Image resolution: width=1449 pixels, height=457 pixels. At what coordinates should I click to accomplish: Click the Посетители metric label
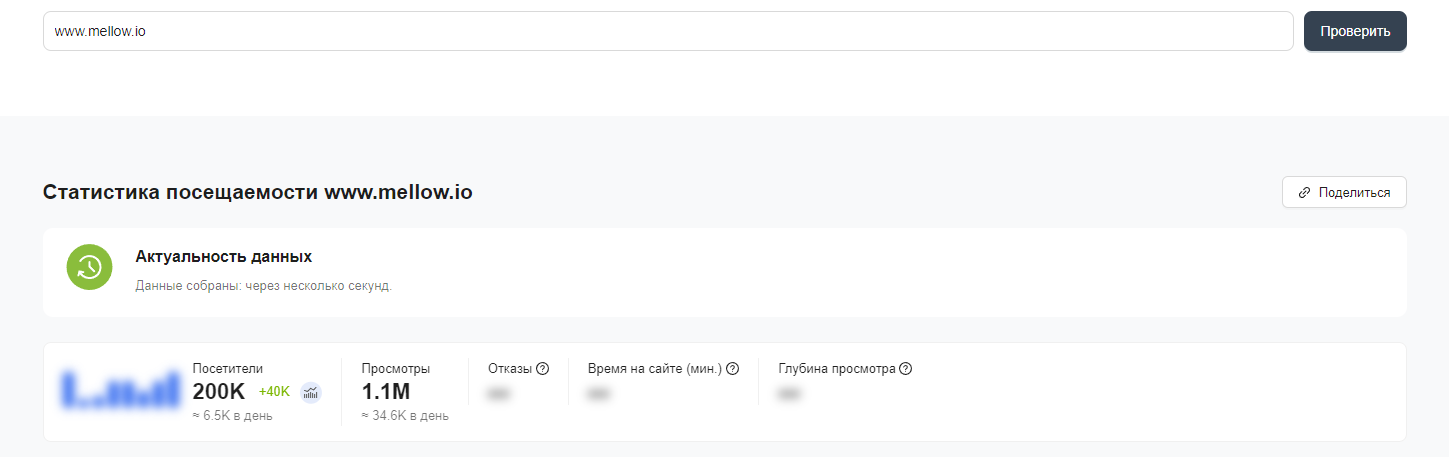(x=228, y=369)
